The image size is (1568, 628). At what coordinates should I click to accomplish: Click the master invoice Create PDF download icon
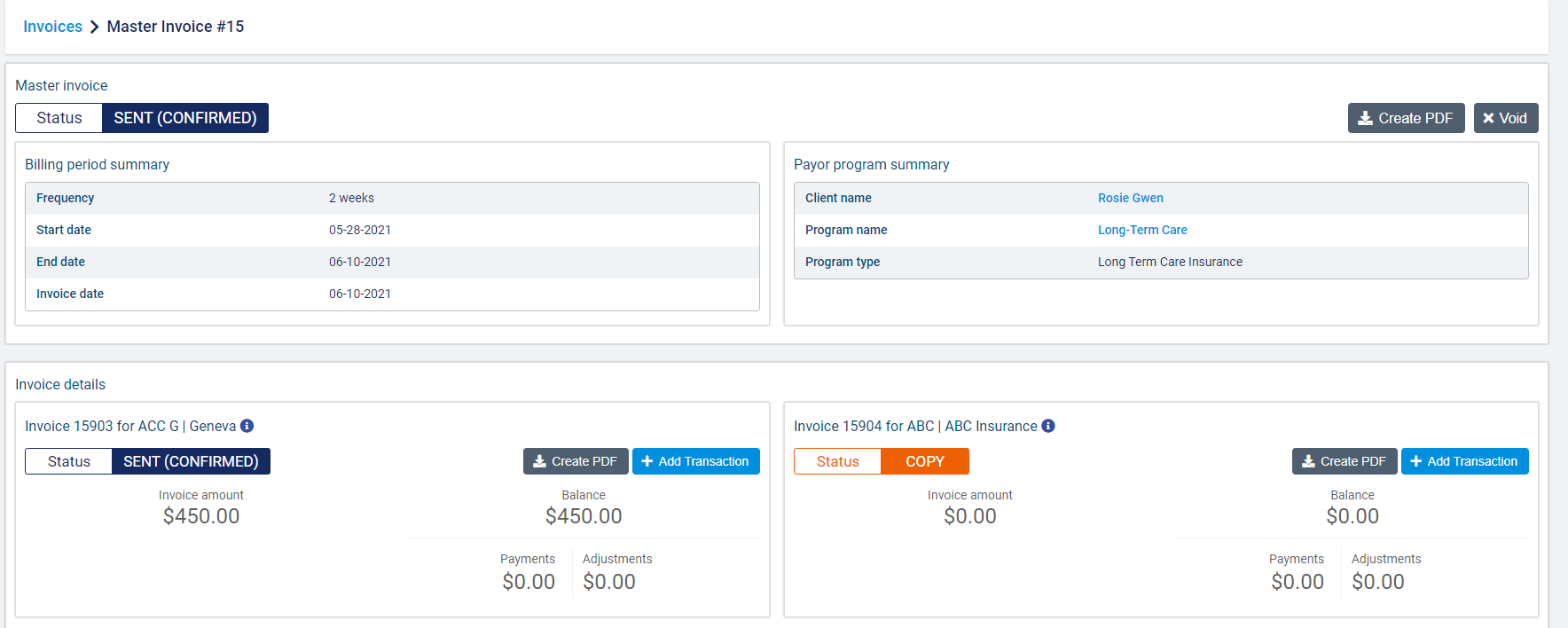(1365, 118)
